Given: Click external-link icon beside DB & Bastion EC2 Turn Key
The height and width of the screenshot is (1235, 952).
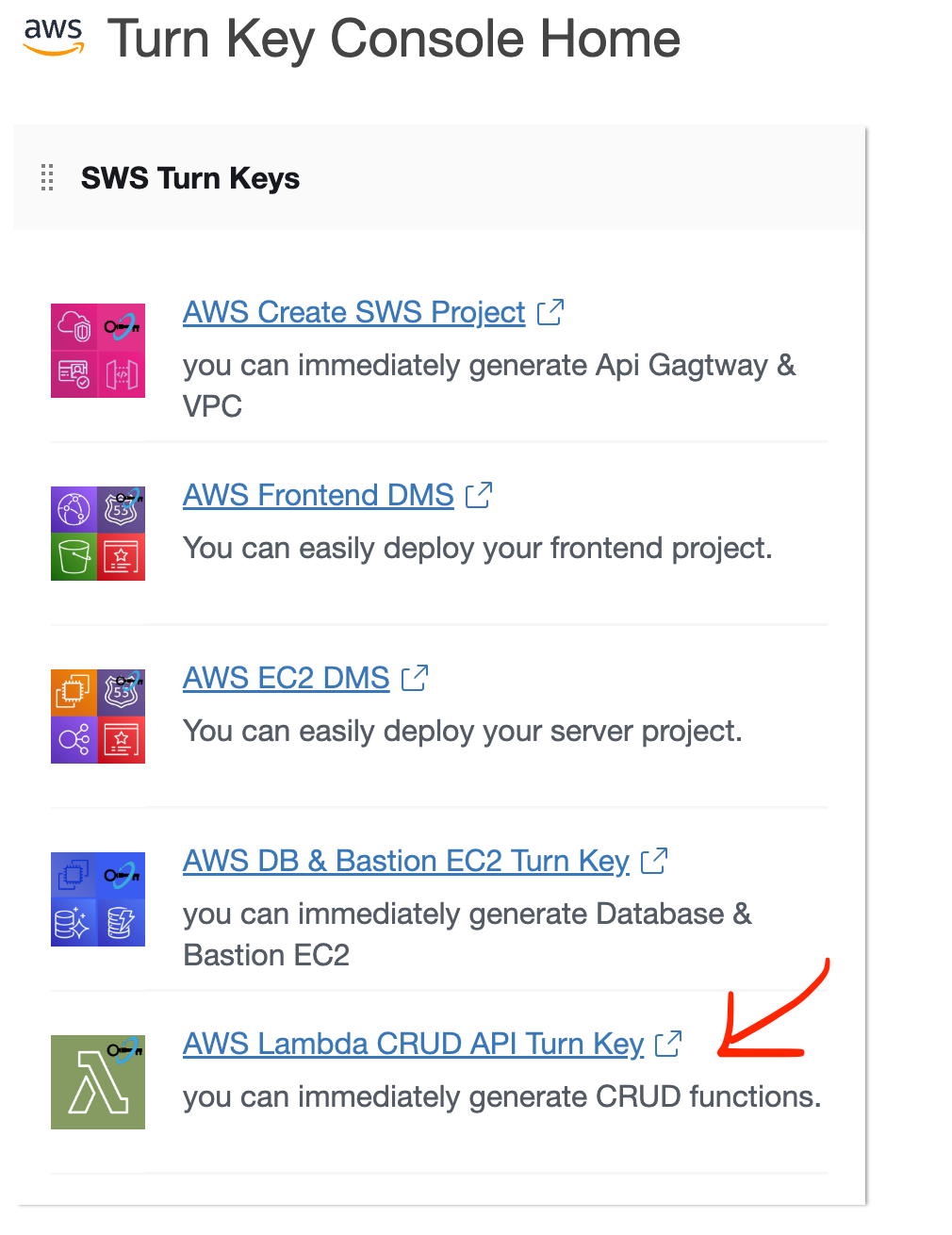Looking at the screenshot, I should click(x=654, y=861).
